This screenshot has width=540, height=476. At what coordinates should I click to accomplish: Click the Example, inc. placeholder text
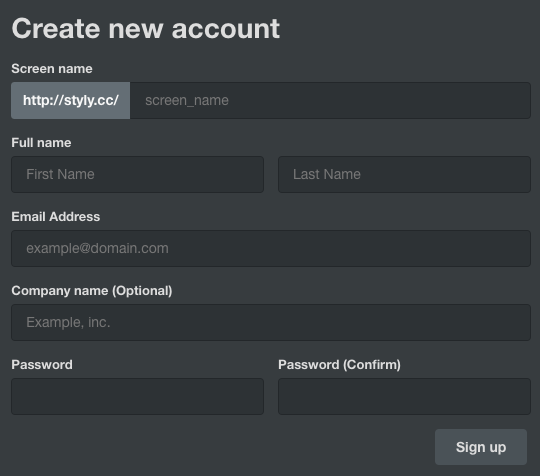click(68, 322)
